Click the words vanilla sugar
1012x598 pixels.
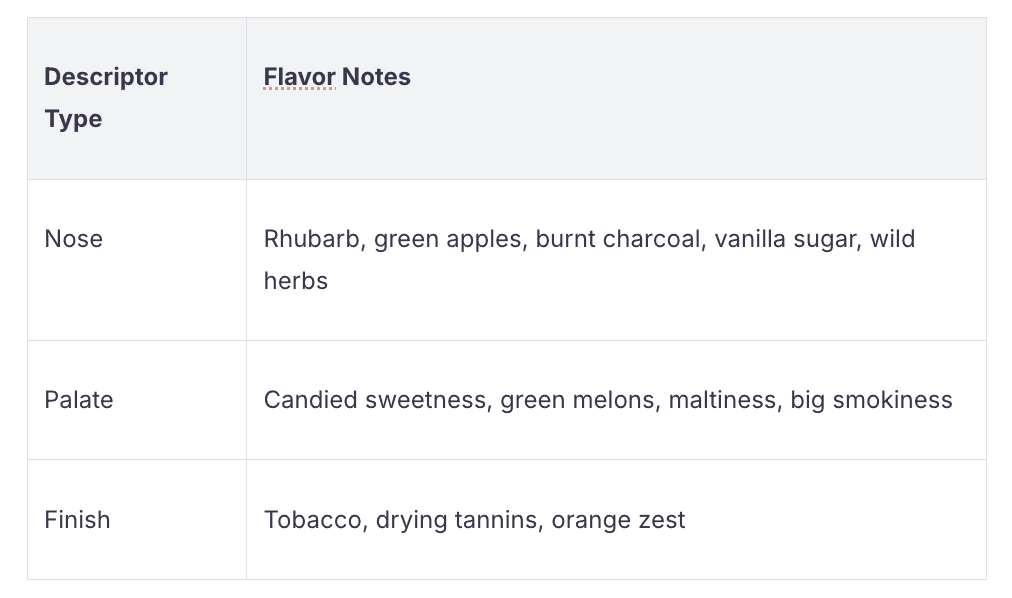click(x=787, y=239)
